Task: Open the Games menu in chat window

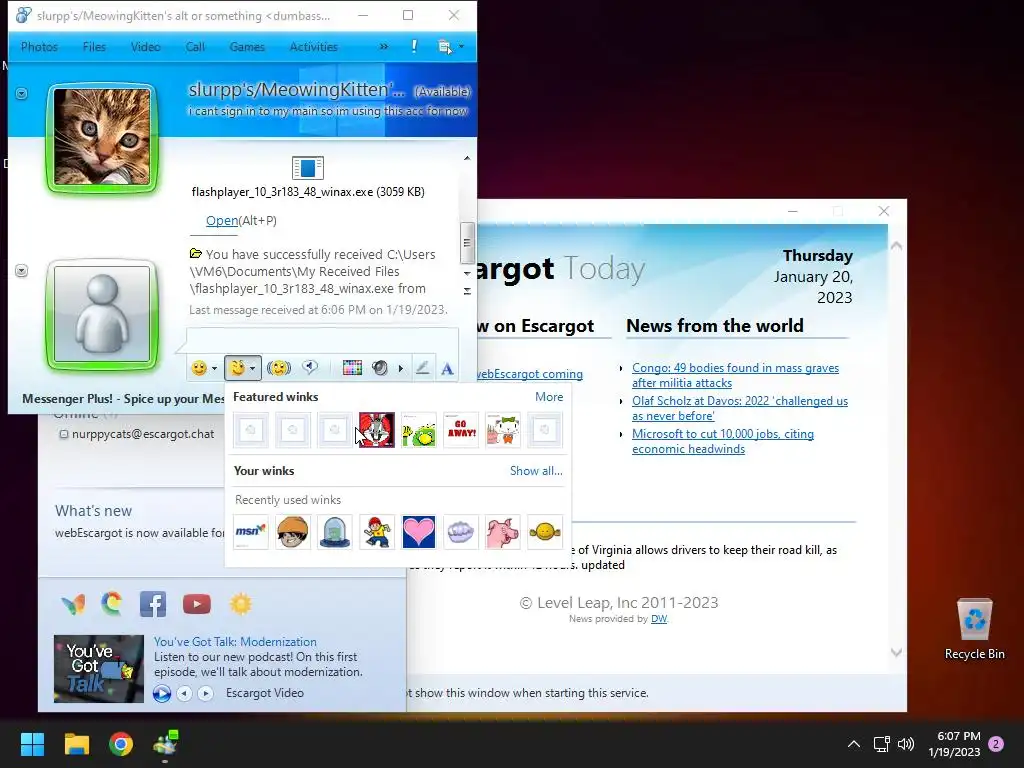Action: (247, 47)
